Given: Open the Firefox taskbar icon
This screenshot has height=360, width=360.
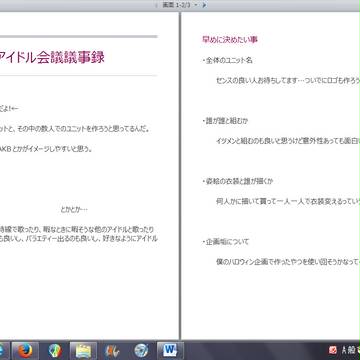Looking at the screenshot, I should tap(25, 351).
